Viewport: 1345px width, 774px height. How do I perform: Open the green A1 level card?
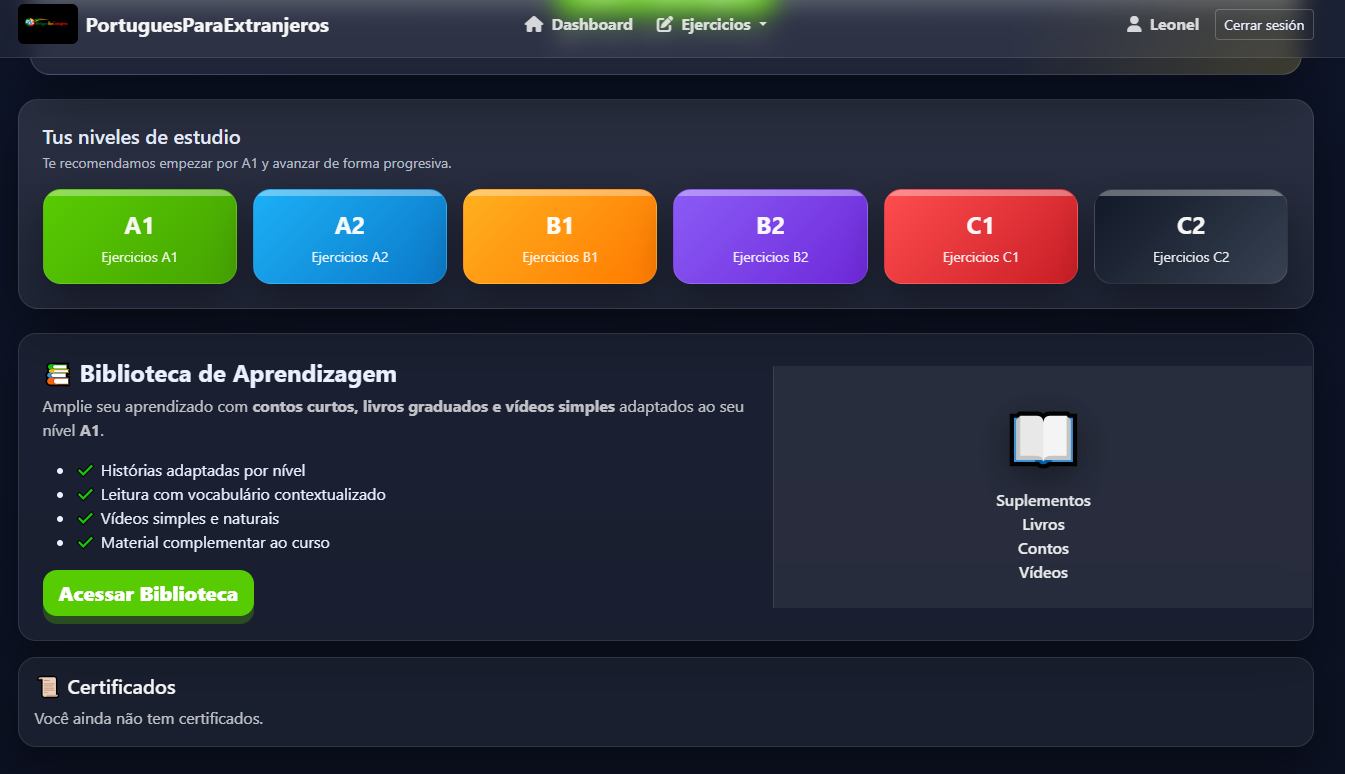(140, 237)
